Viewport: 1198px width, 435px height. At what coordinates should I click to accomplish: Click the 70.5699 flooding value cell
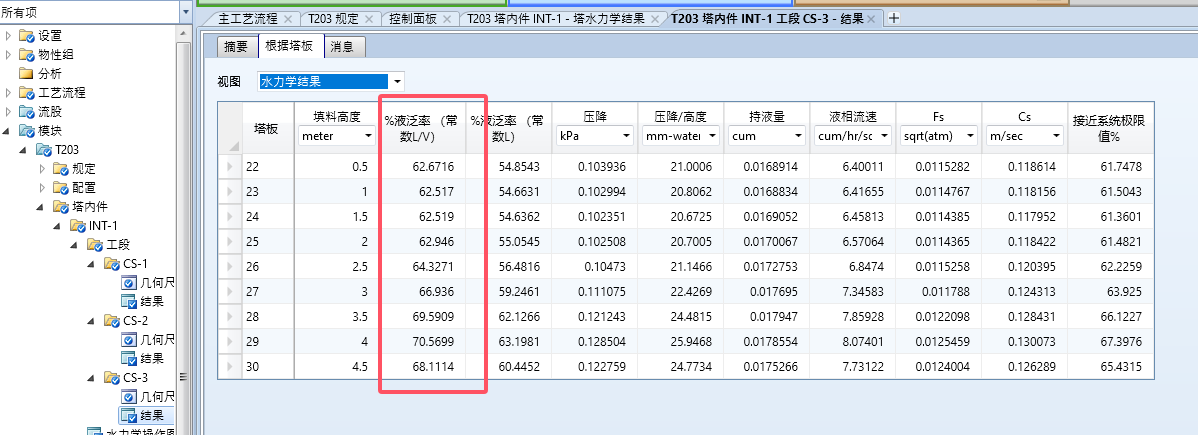point(423,342)
